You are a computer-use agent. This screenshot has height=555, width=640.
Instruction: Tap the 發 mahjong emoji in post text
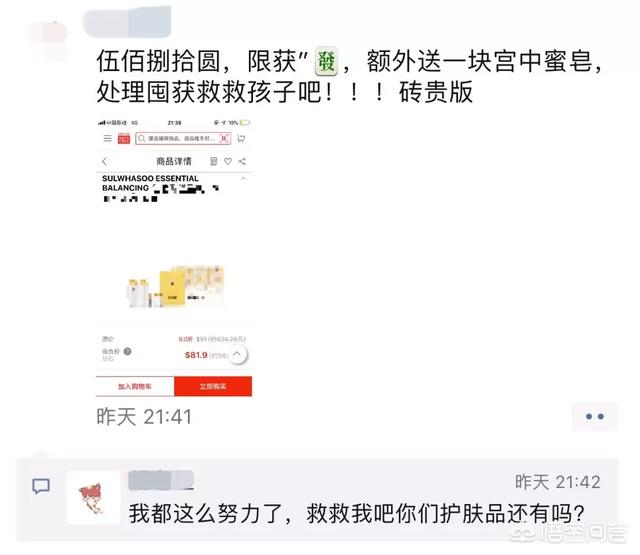pyautogui.click(x=326, y=62)
